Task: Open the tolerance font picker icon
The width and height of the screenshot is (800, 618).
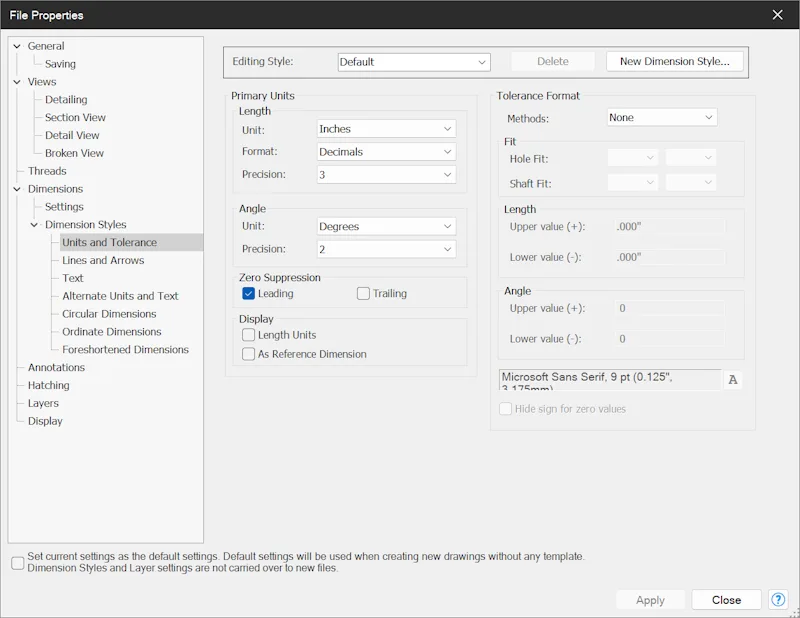Action: coord(733,380)
